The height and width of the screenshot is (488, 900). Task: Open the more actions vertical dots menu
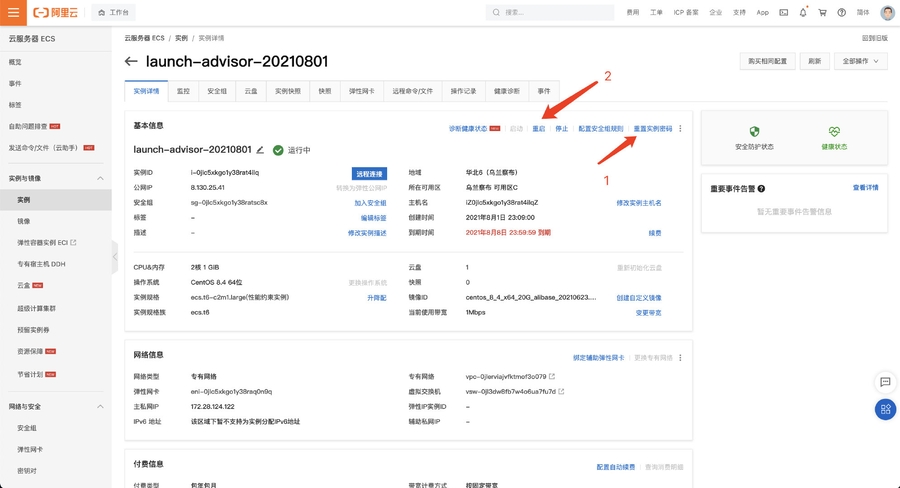click(x=680, y=129)
